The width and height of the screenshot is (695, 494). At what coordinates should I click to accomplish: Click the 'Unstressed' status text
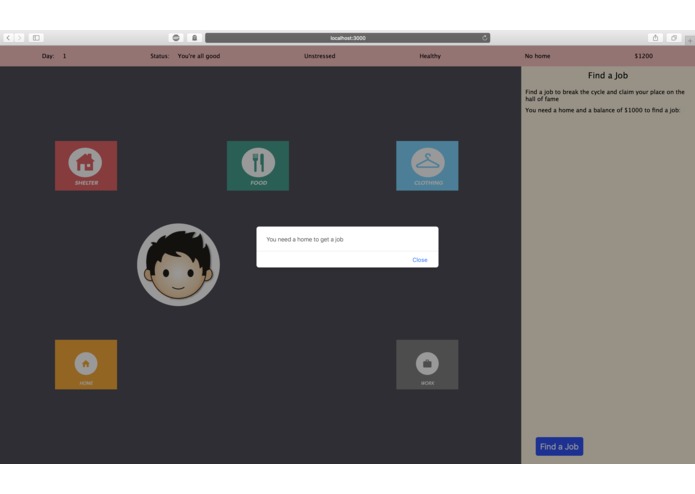pos(320,56)
